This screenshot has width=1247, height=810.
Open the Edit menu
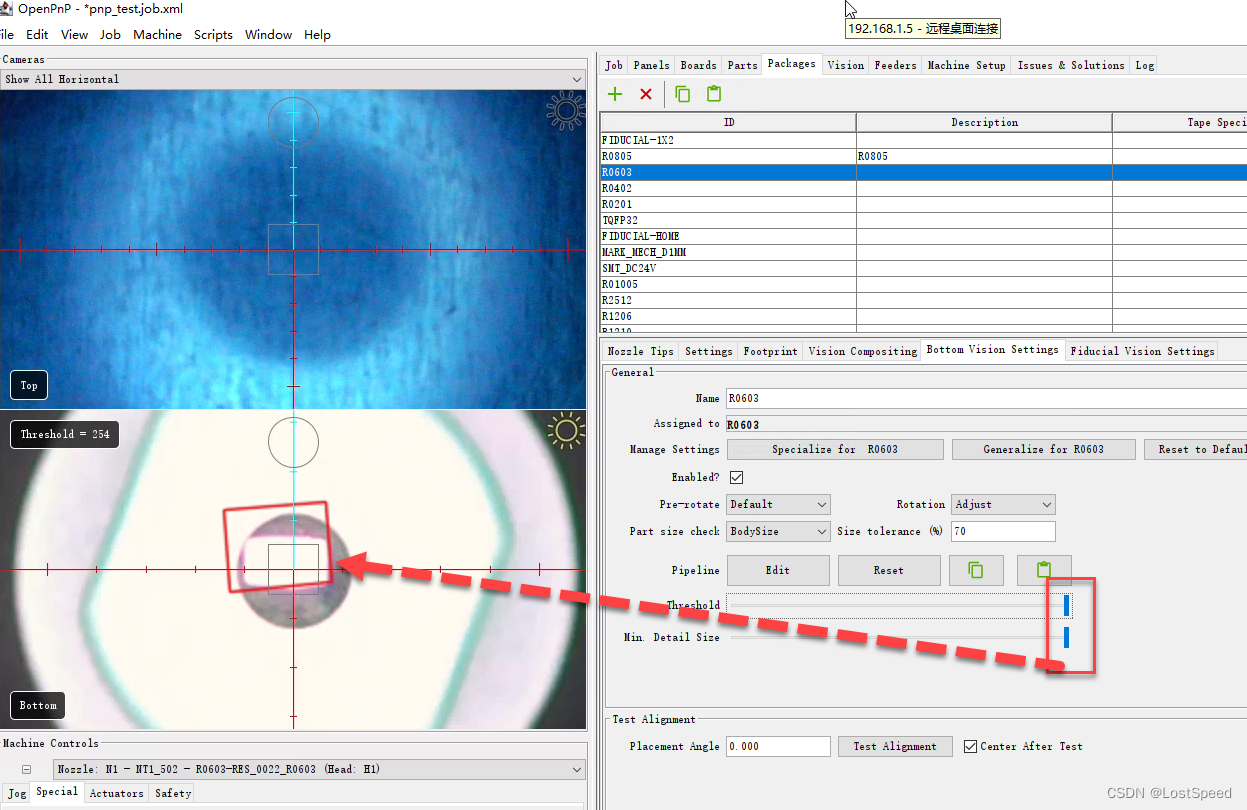tap(37, 34)
